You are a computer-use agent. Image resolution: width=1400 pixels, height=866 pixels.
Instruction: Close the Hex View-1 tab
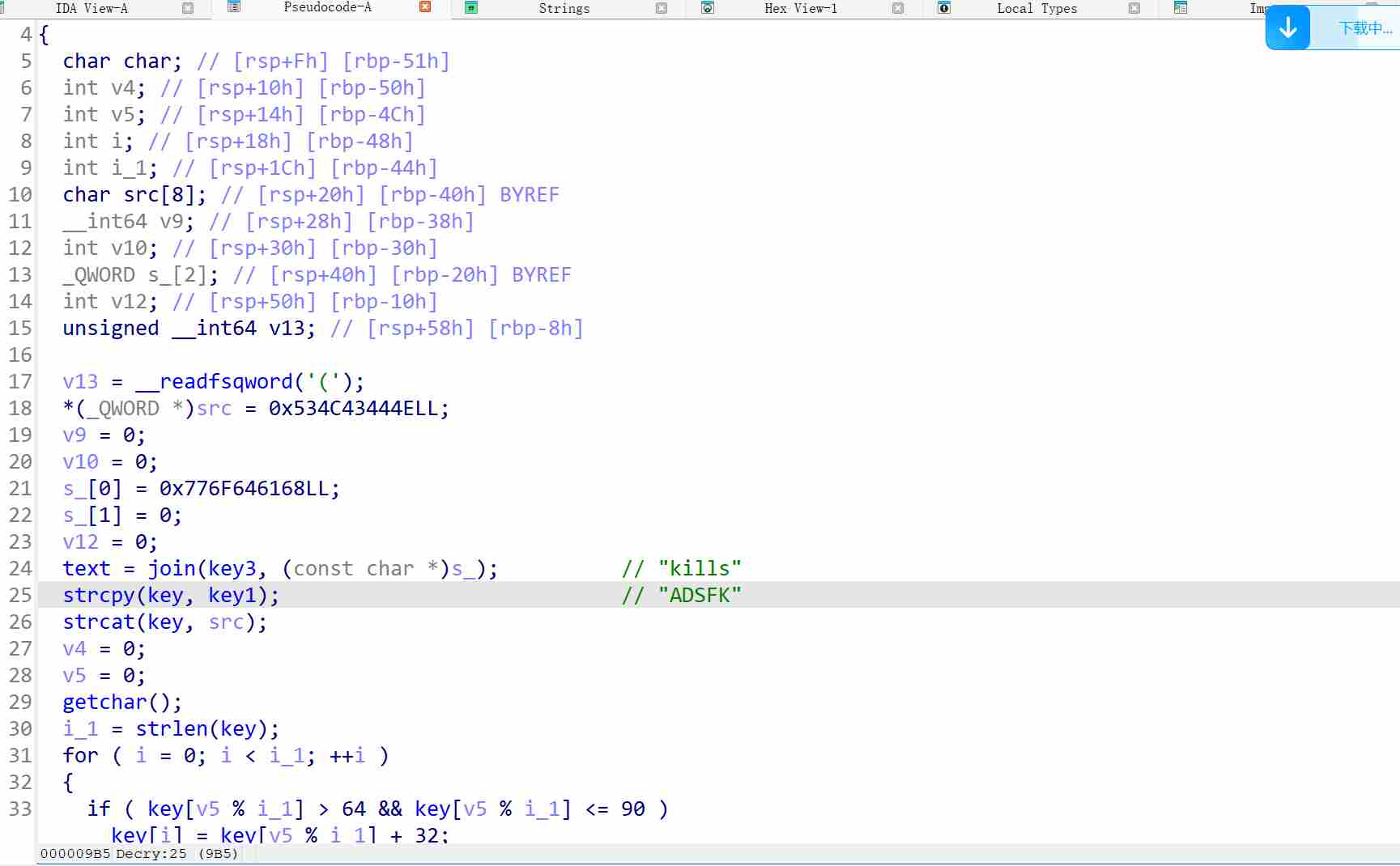(x=898, y=8)
